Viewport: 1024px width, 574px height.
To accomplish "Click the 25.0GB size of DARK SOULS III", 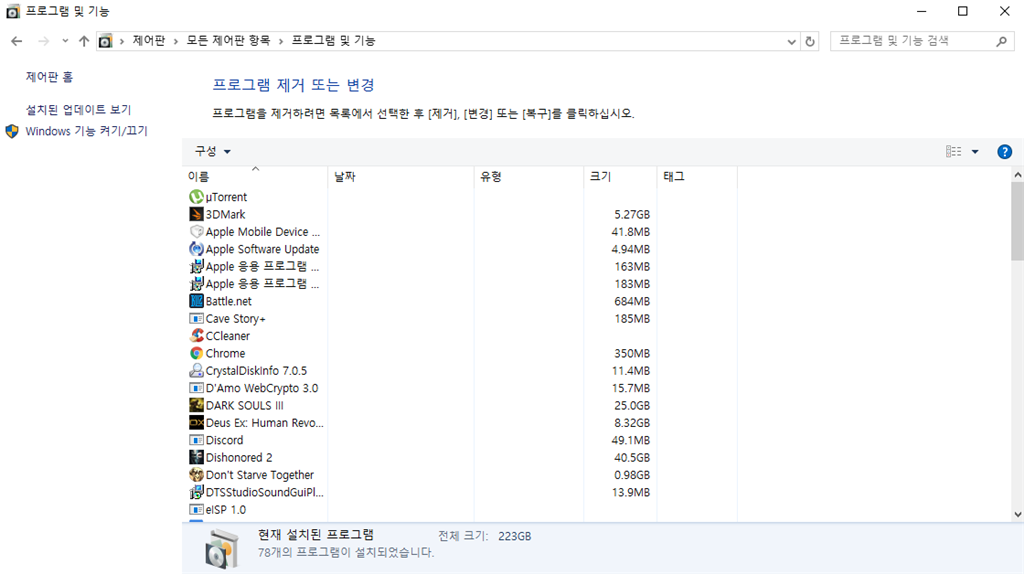I will pyautogui.click(x=632, y=406).
